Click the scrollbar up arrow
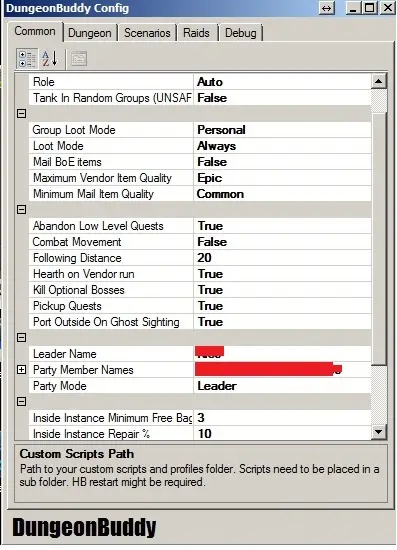Image resolution: width=397 pixels, height=550 pixels. (x=378, y=81)
